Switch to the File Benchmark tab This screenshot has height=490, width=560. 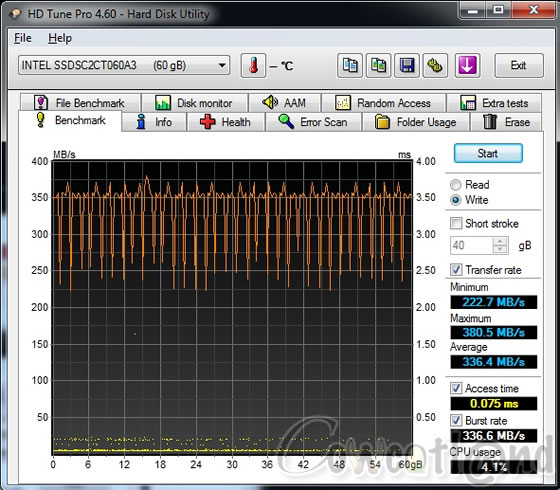[x=80, y=103]
